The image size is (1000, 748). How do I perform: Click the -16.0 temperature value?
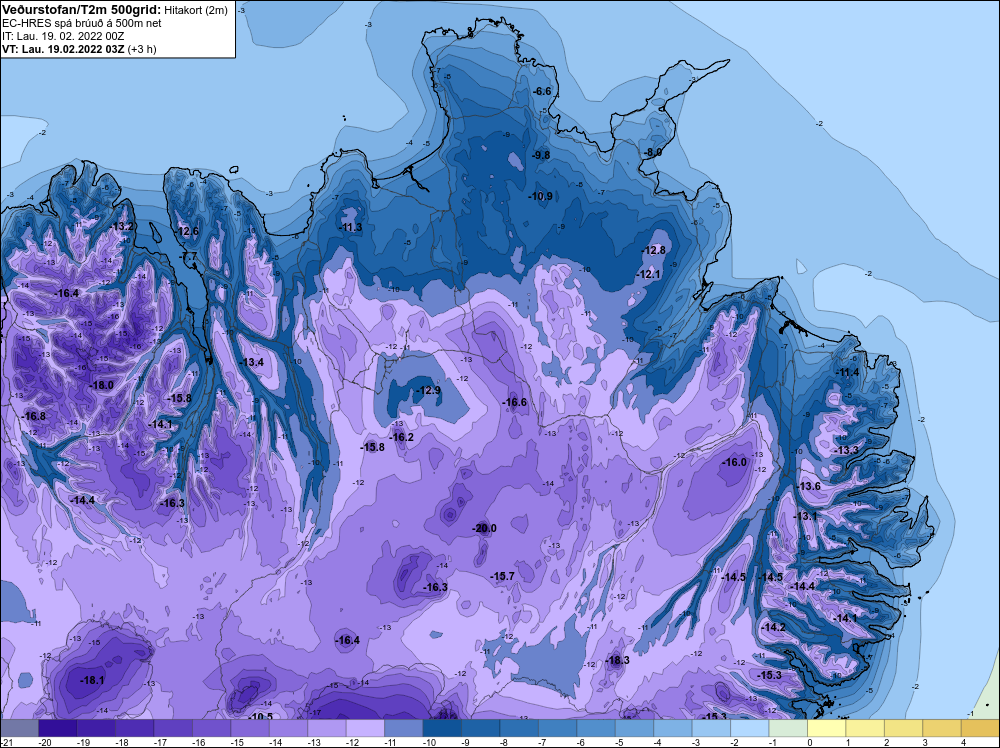734,462
